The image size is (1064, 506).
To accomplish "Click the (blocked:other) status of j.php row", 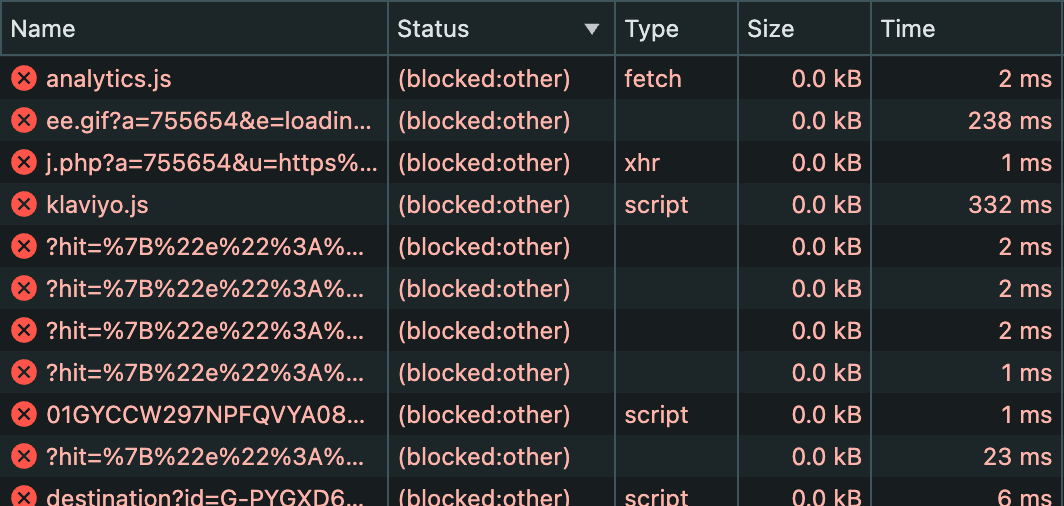I will pyautogui.click(x=484, y=163).
